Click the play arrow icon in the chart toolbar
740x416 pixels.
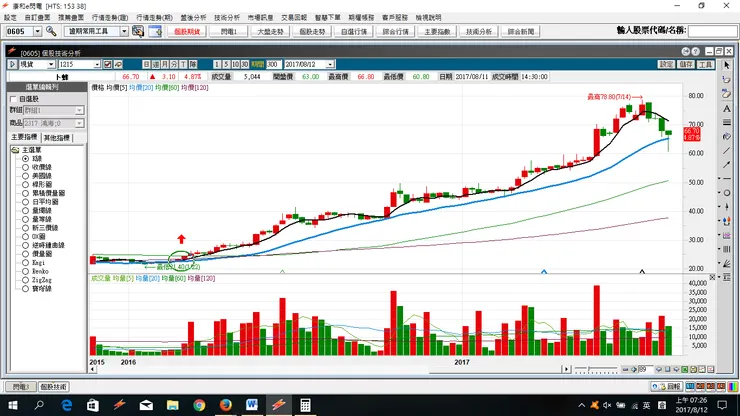tap(12, 64)
